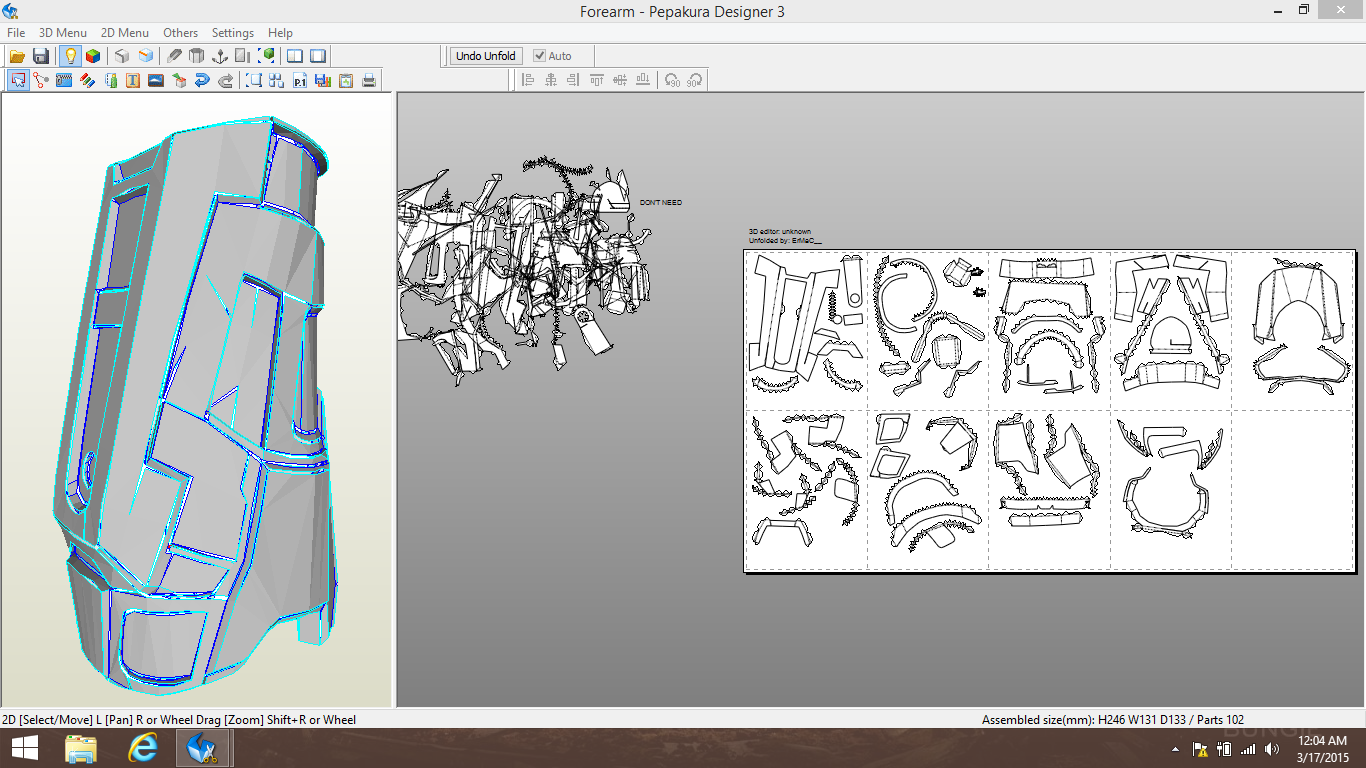
Task: Expand the Others menu
Action: [x=180, y=33]
